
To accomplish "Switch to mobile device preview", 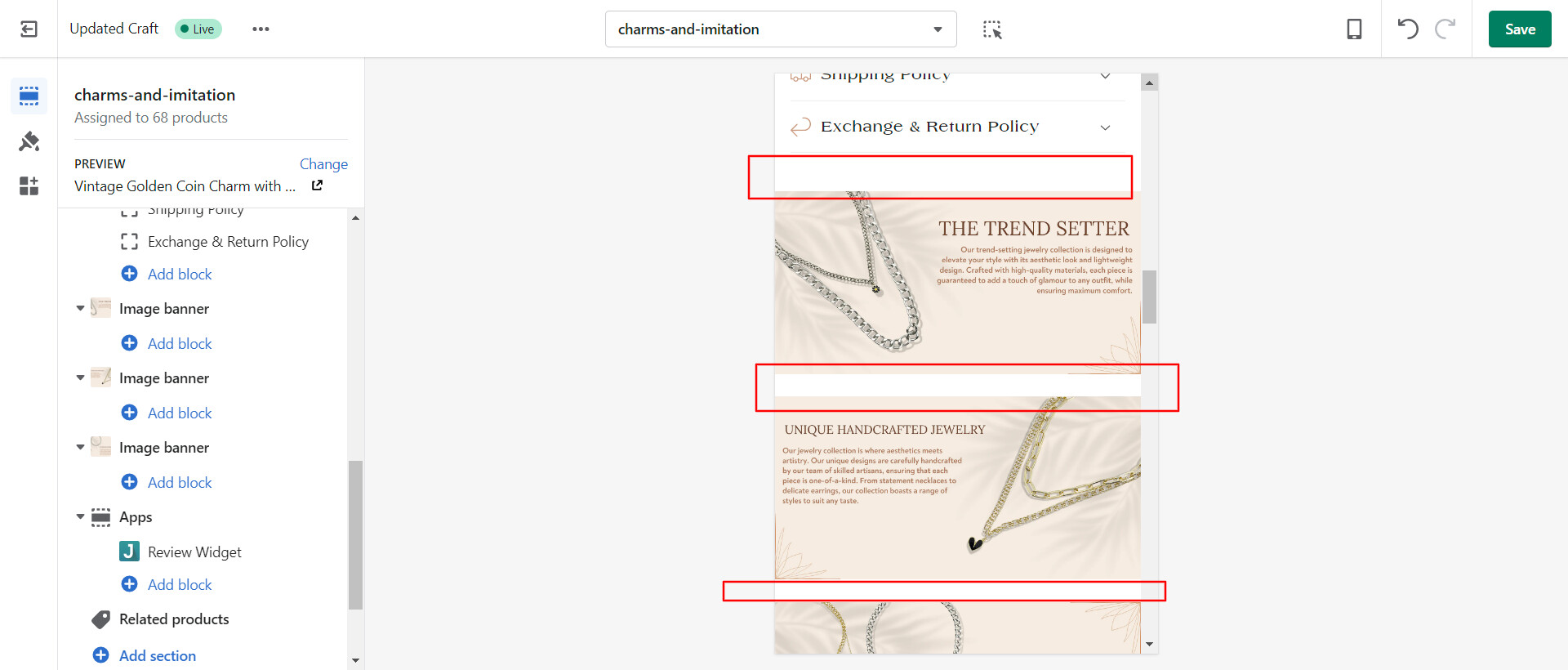I will 1354,29.
